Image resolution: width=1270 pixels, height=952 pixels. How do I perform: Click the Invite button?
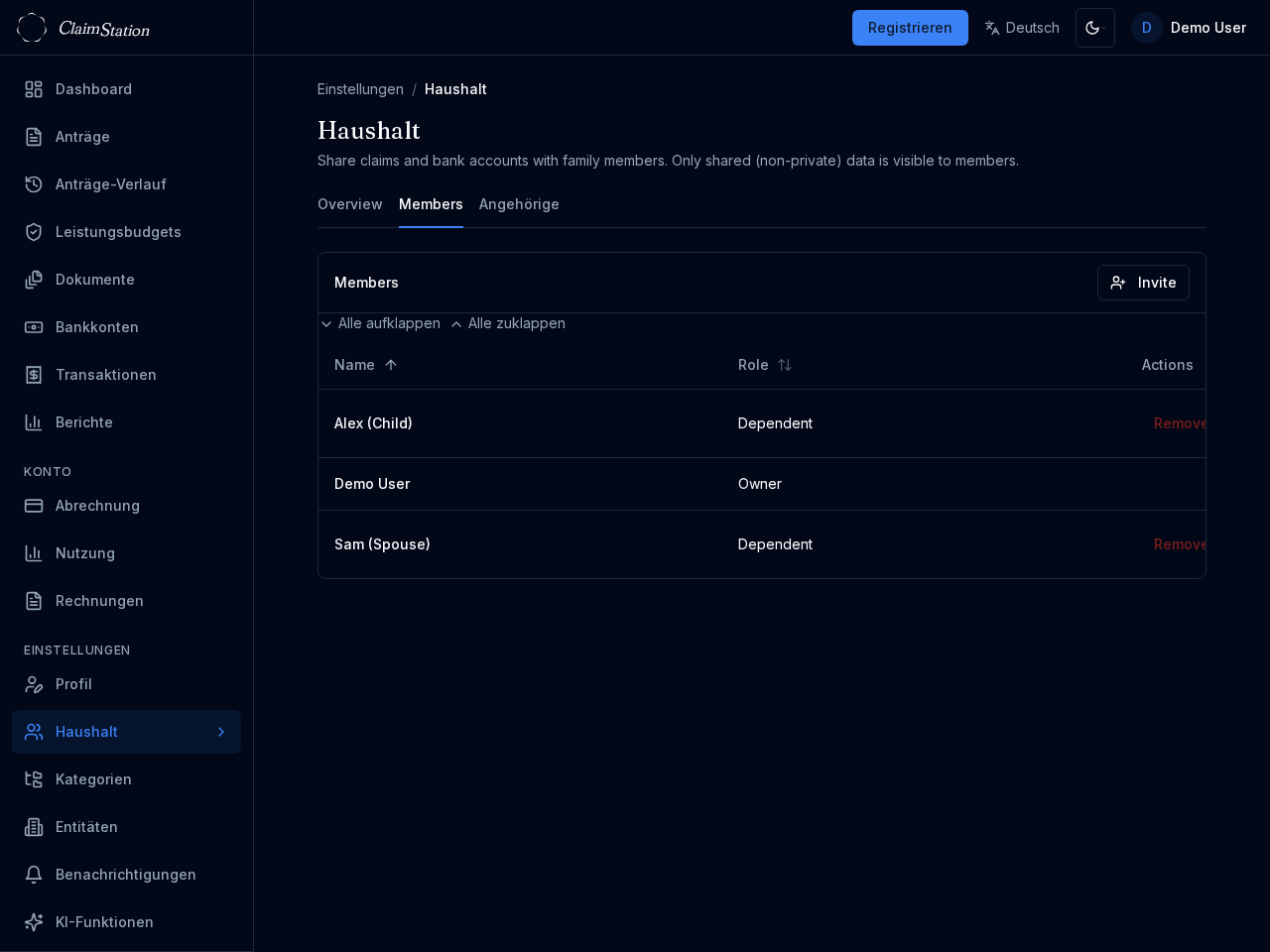[x=1143, y=283]
